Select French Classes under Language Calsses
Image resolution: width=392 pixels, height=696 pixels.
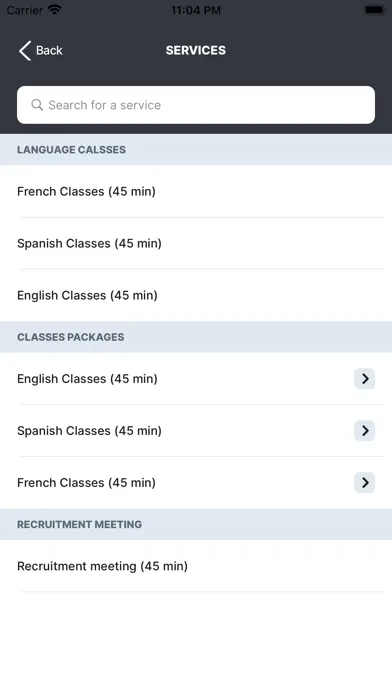[x=196, y=191]
